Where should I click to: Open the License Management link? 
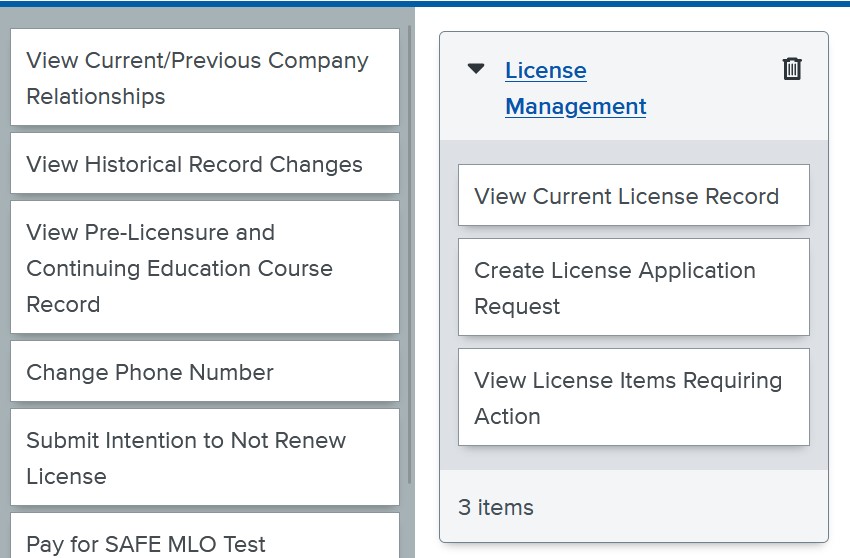point(575,88)
